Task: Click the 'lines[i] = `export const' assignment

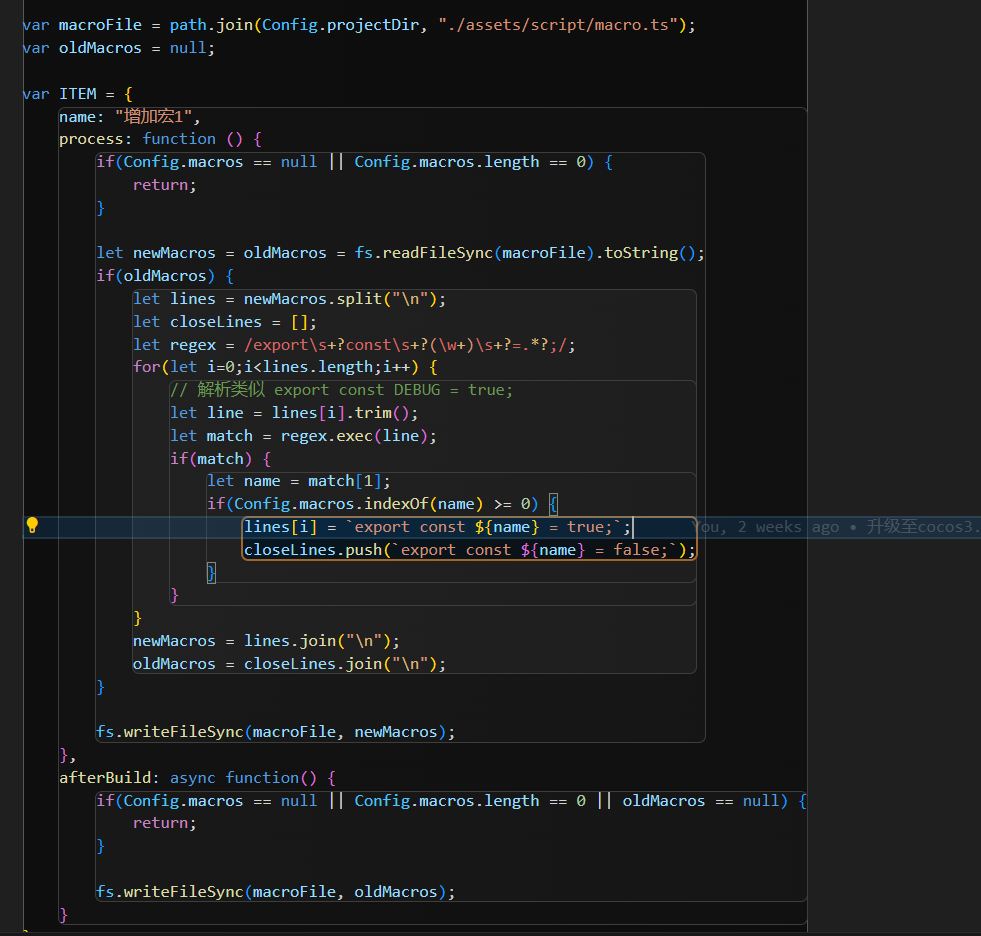Action: (437, 527)
